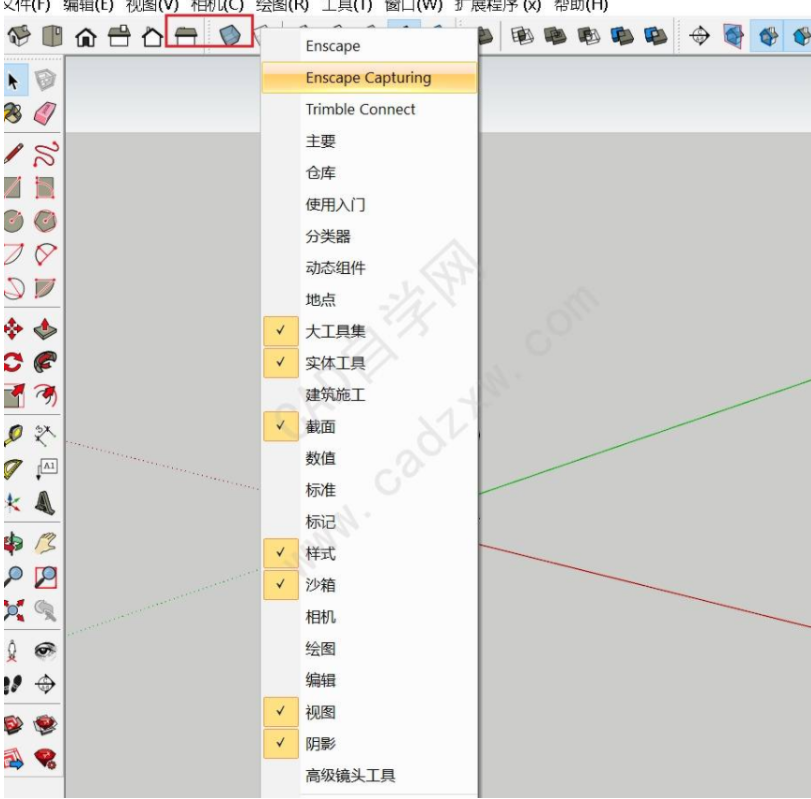Select the Zoom magnifier tool
Viewport: 811px width, 799px height.
click(13, 577)
